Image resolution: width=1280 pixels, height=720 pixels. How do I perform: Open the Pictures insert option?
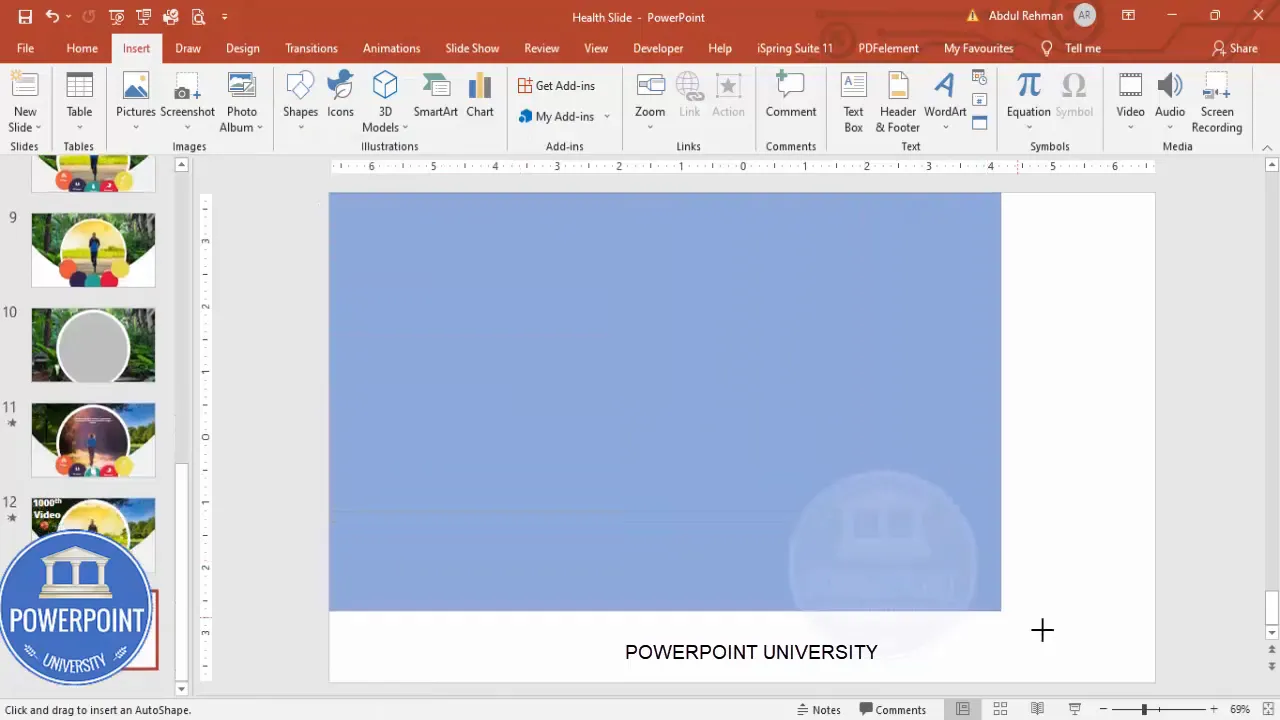(135, 102)
